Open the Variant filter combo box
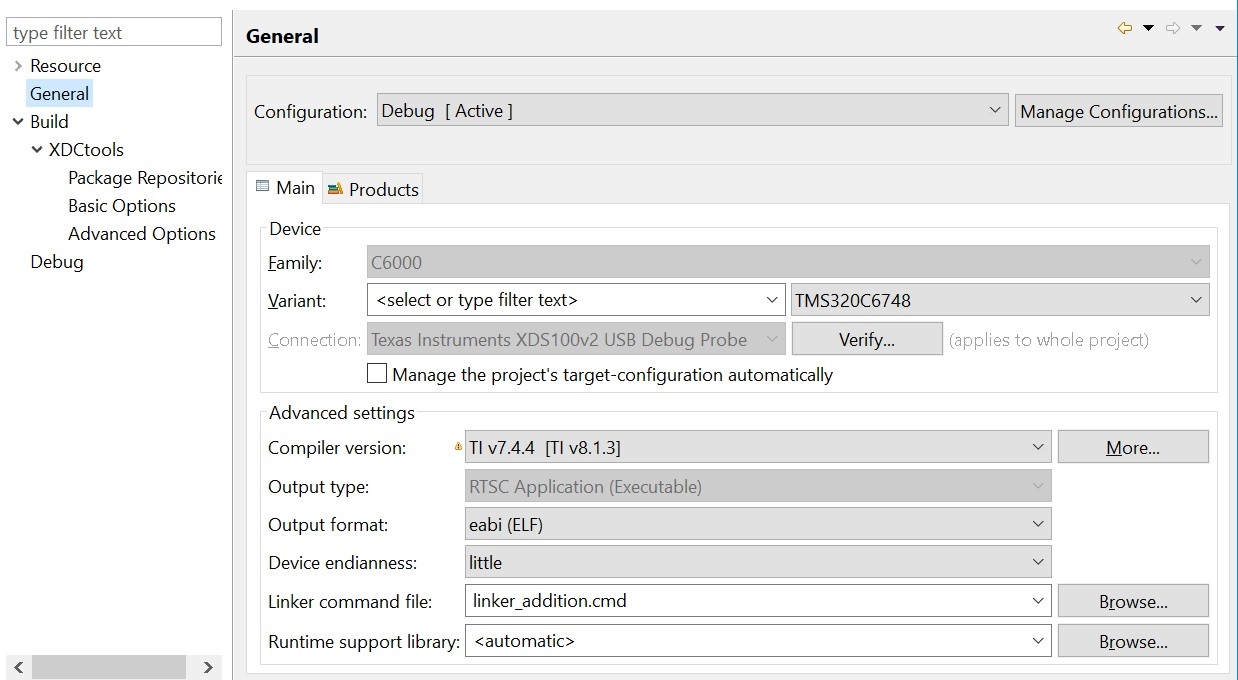1238x680 pixels. 577,299
